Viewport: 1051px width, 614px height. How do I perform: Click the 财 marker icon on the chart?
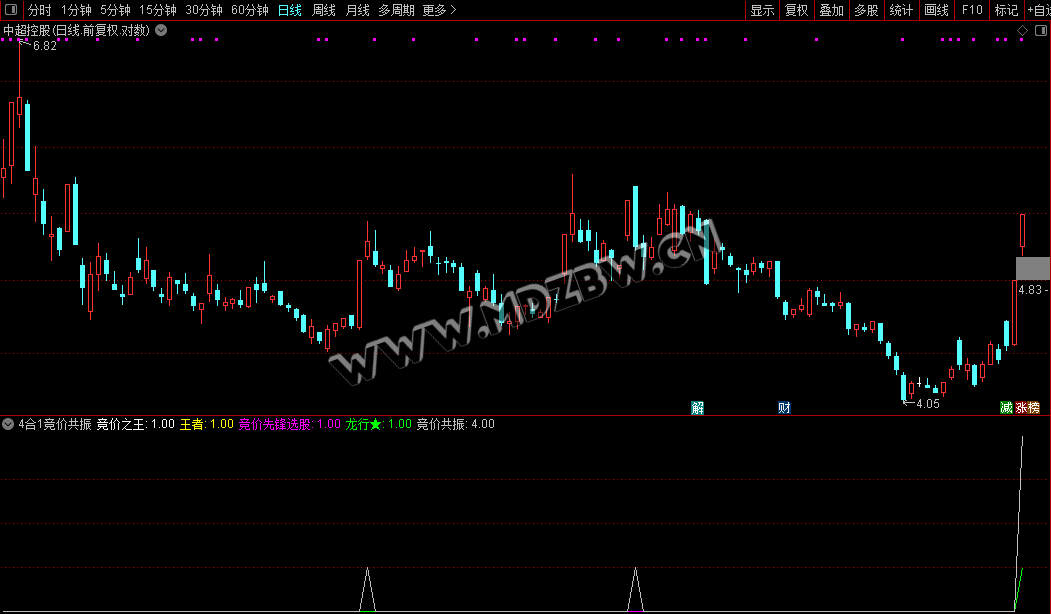784,408
